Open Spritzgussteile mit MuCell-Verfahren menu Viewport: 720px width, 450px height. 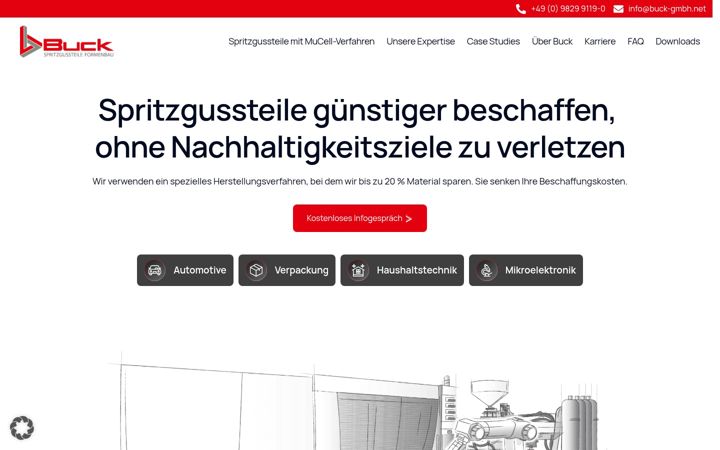(301, 41)
